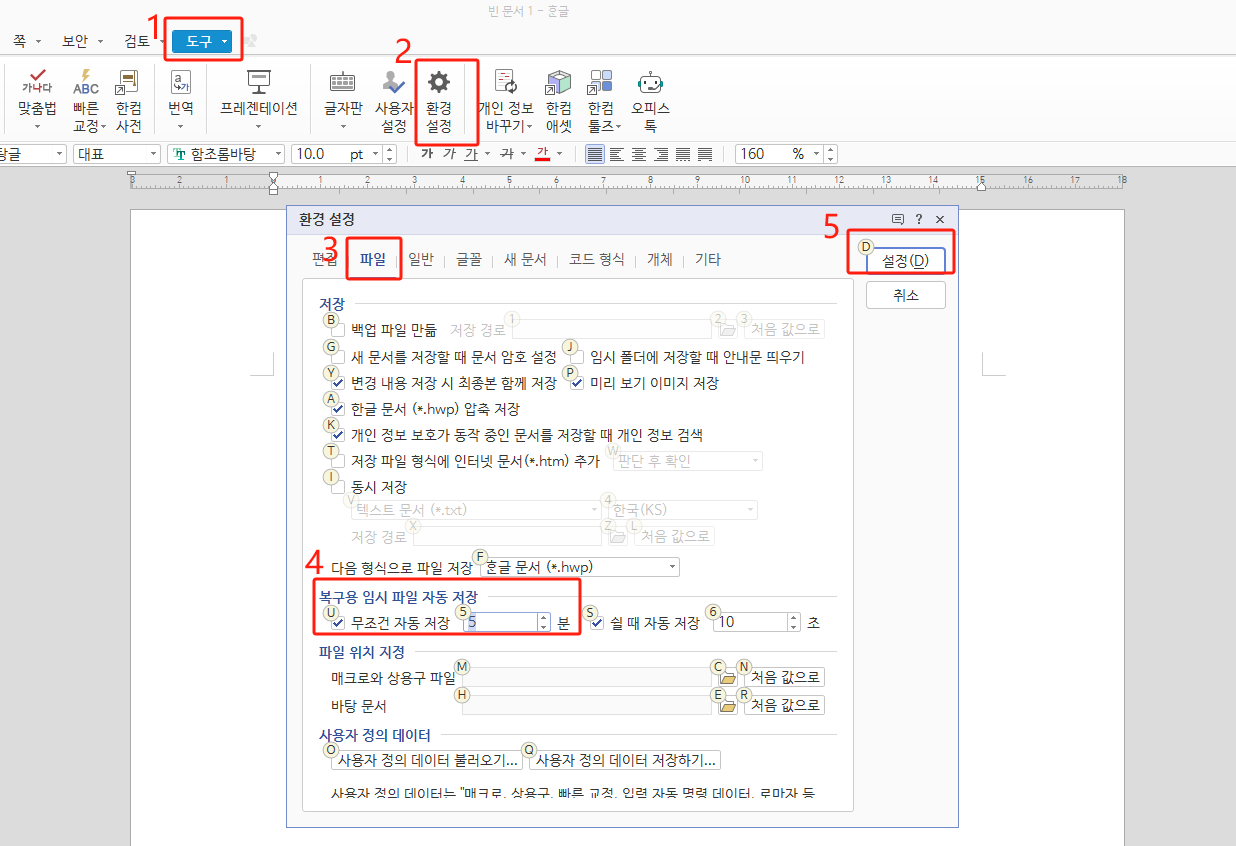1236x846 pixels.
Task: Open the folder browser next to 바탕 문서
Action: pyautogui.click(x=727, y=704)
